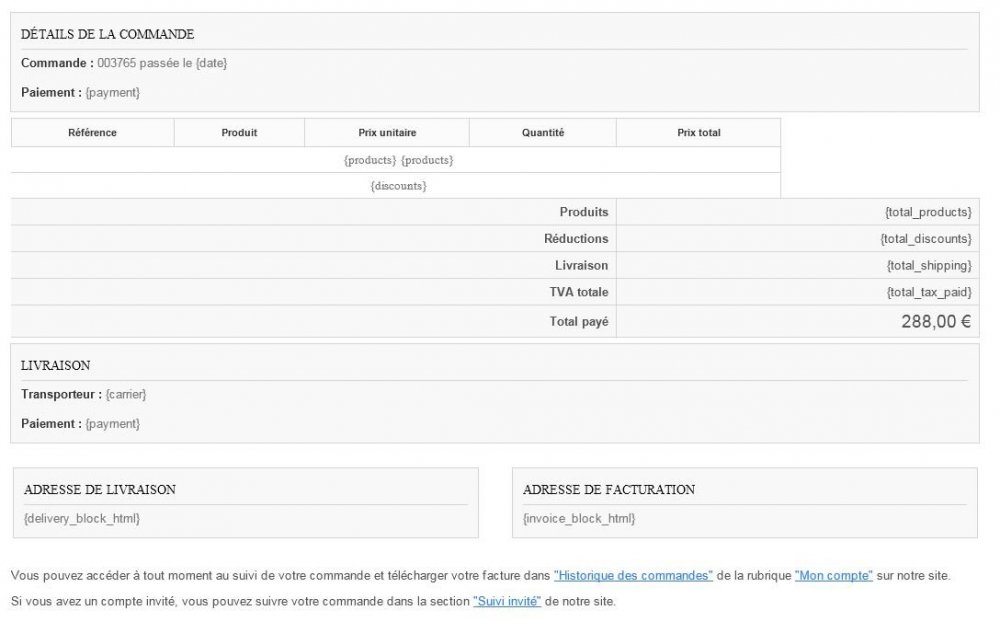Click the {invoice_block_html} placeholder
Viewport: 1000px width, 622px height.
[x=579, y=519]
